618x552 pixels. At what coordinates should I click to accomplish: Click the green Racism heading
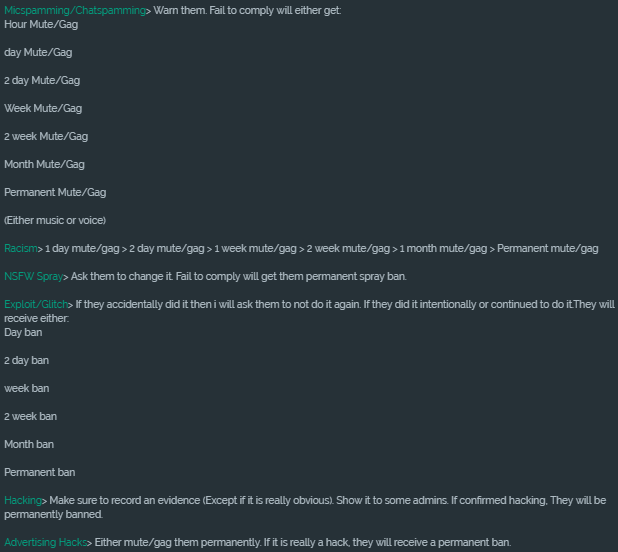coord(21,249)
